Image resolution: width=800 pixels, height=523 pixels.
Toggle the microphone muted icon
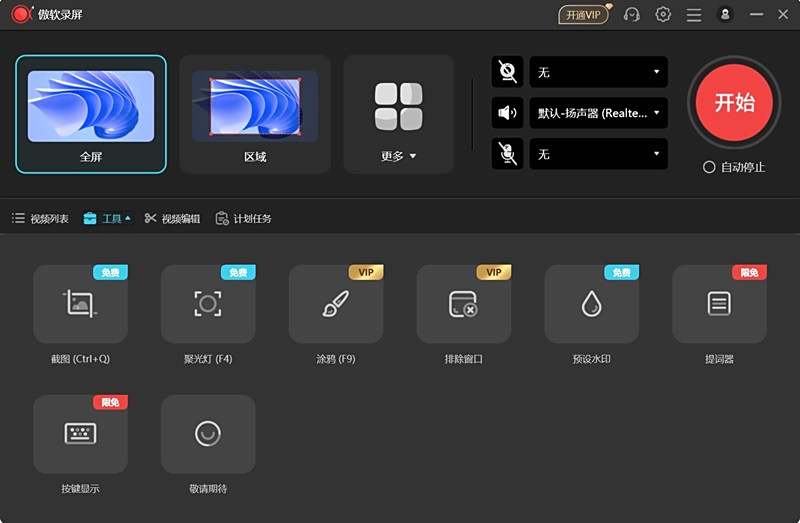pyautogui.click(x=508, y=154)
